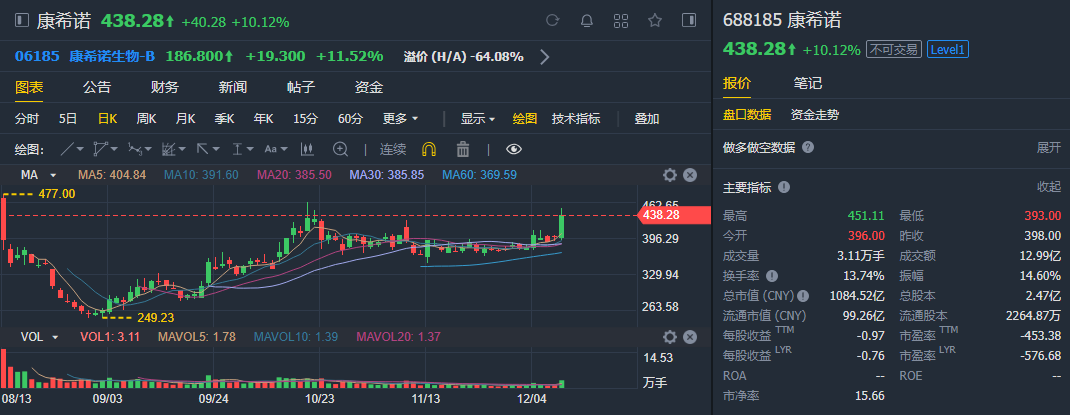Select the 月K period

pos(186,118)
